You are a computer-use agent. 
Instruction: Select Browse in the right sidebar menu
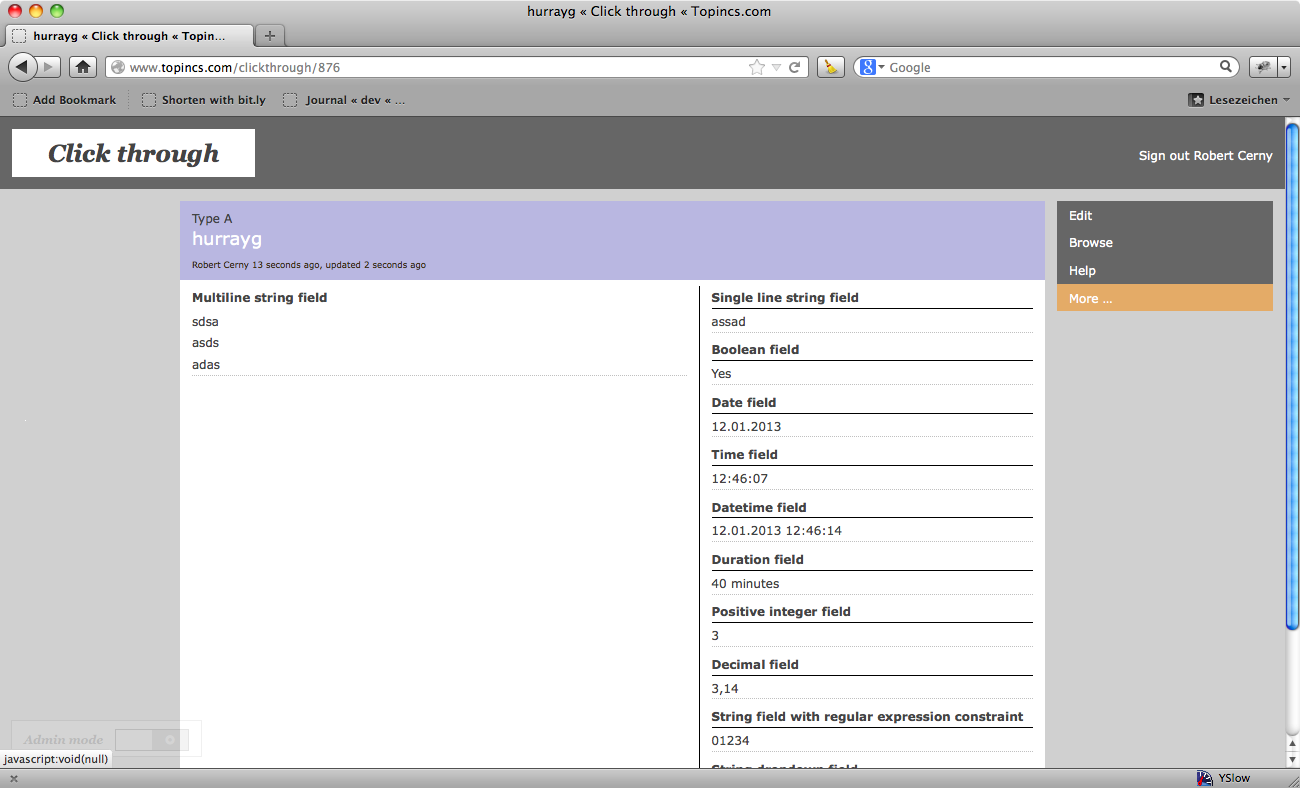1091,243
